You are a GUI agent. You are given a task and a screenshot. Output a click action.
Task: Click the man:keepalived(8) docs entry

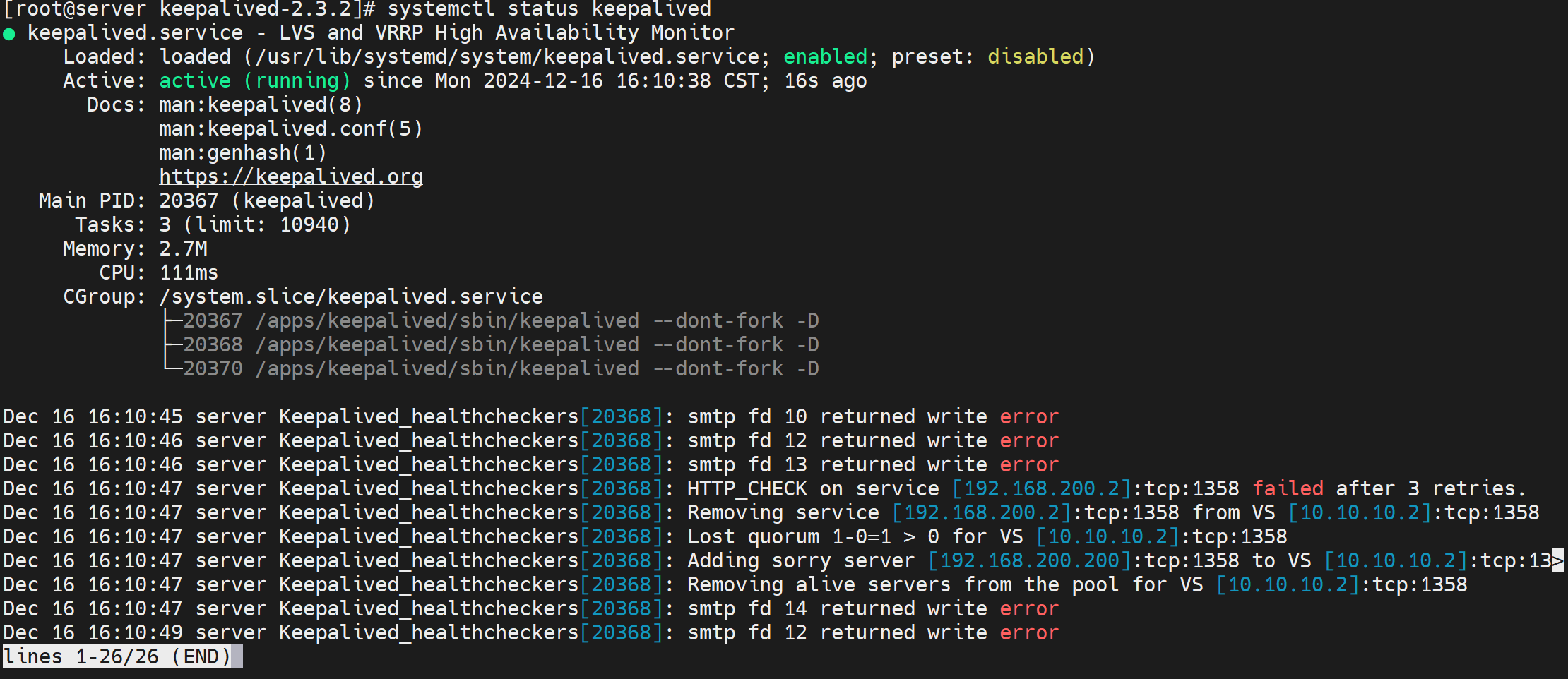click(x=261, y=104)
